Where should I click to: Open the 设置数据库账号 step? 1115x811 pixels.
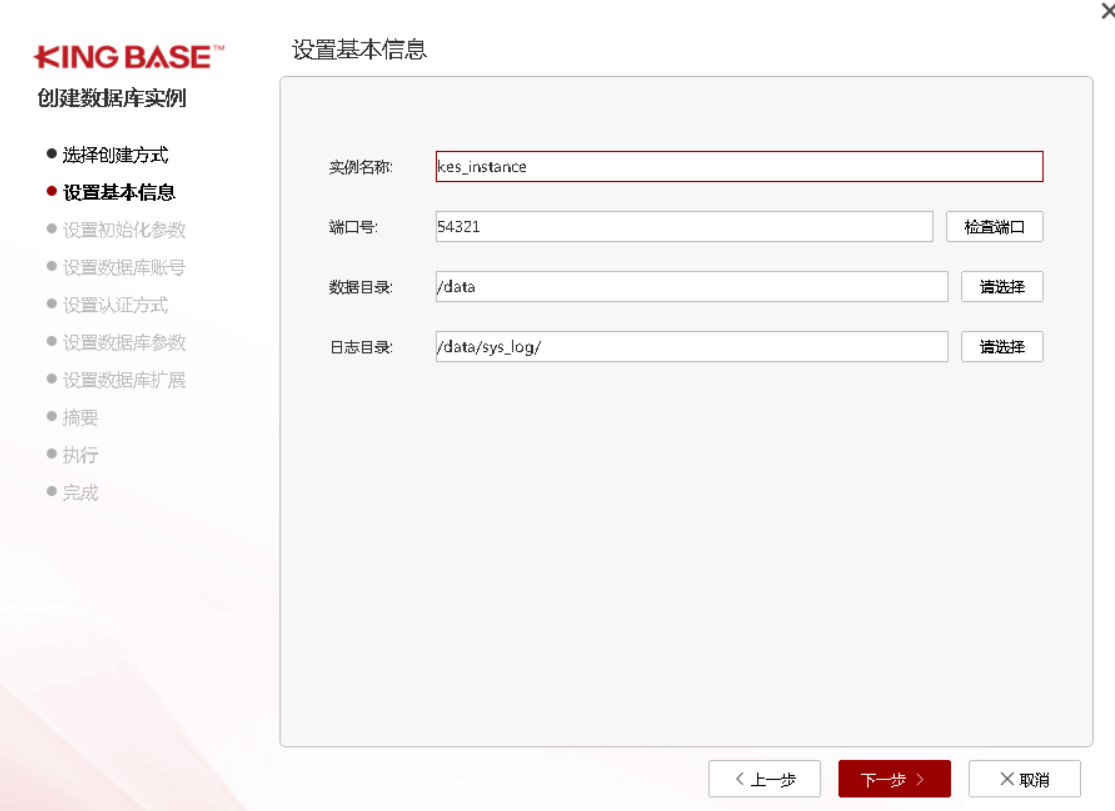click(x=124, y=268)
